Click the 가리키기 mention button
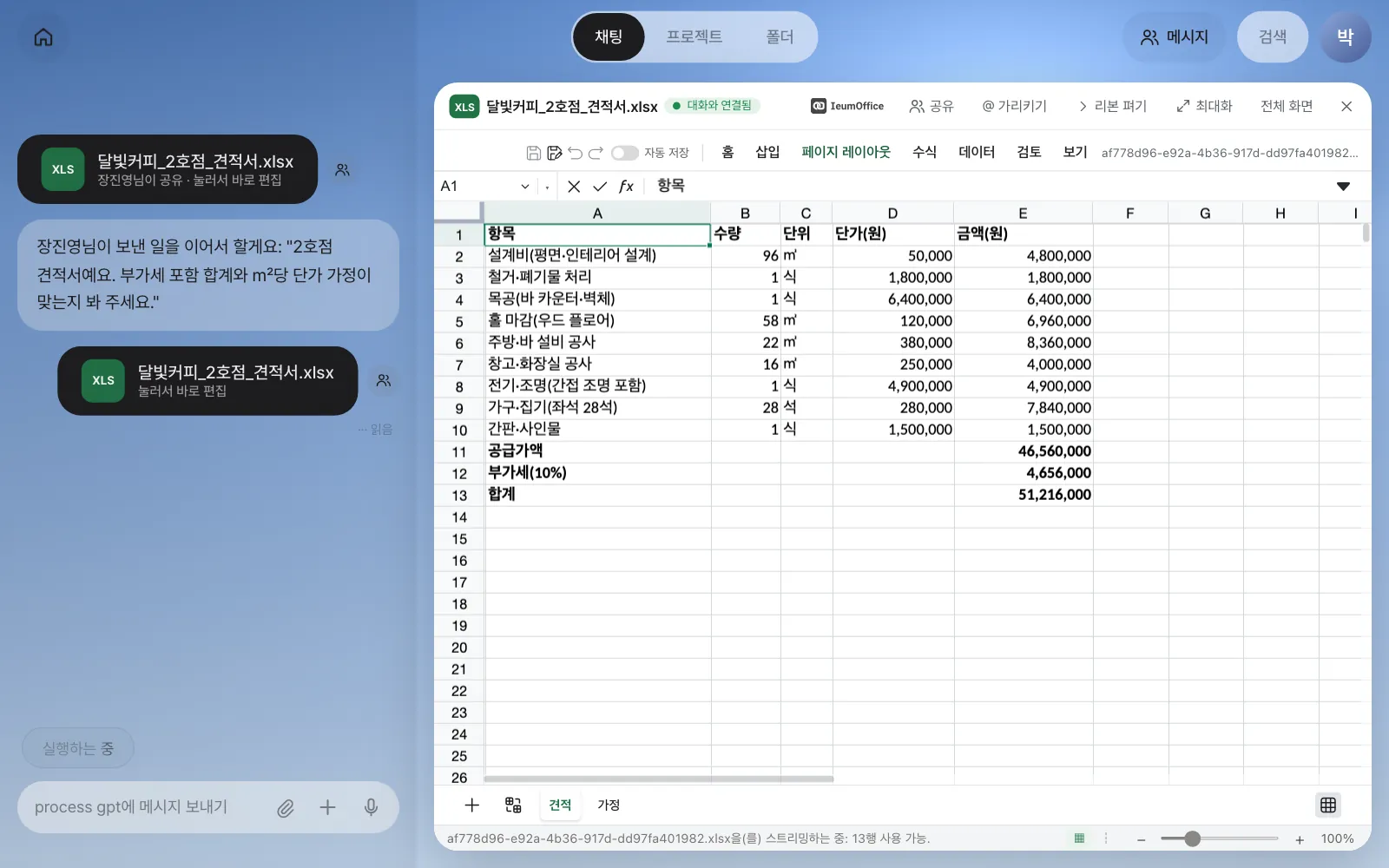The height and width of the screenshot is (868, 1389). (1014, 106)
